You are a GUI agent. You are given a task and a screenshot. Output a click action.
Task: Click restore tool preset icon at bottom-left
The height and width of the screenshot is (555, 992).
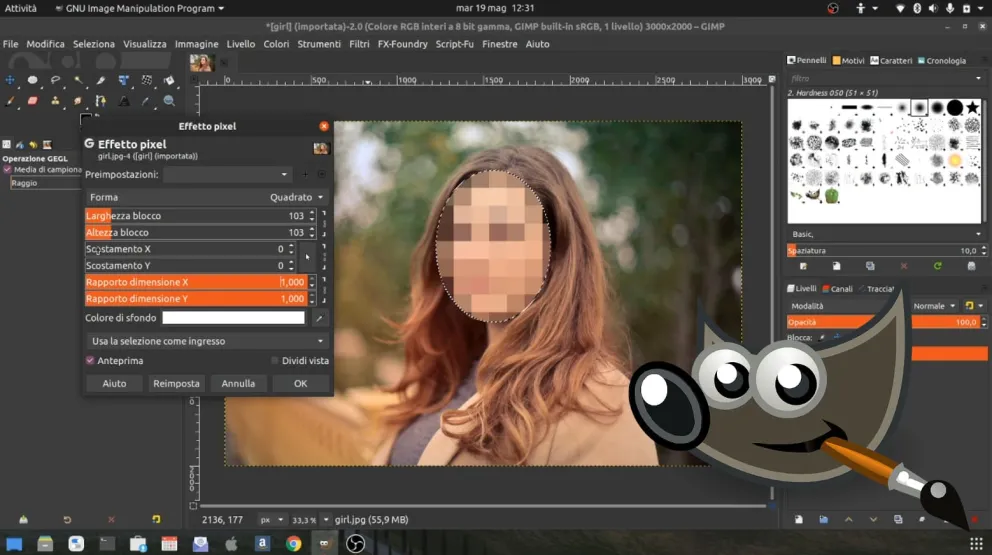click(x=67, y=520)
